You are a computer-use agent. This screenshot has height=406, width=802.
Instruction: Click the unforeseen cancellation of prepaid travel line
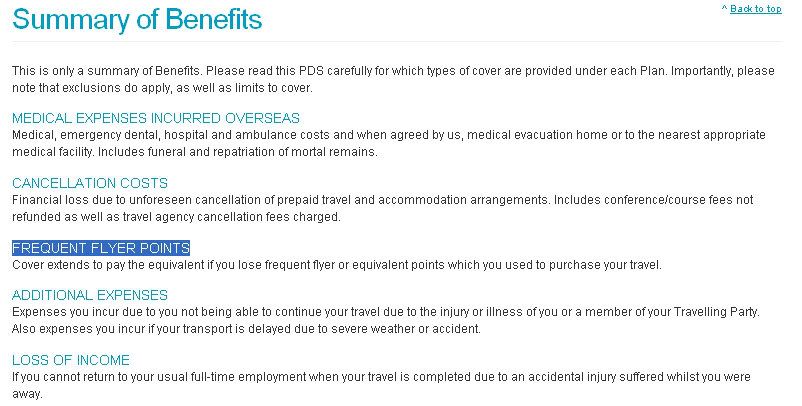pyautogui.click(x=383, y=200)
